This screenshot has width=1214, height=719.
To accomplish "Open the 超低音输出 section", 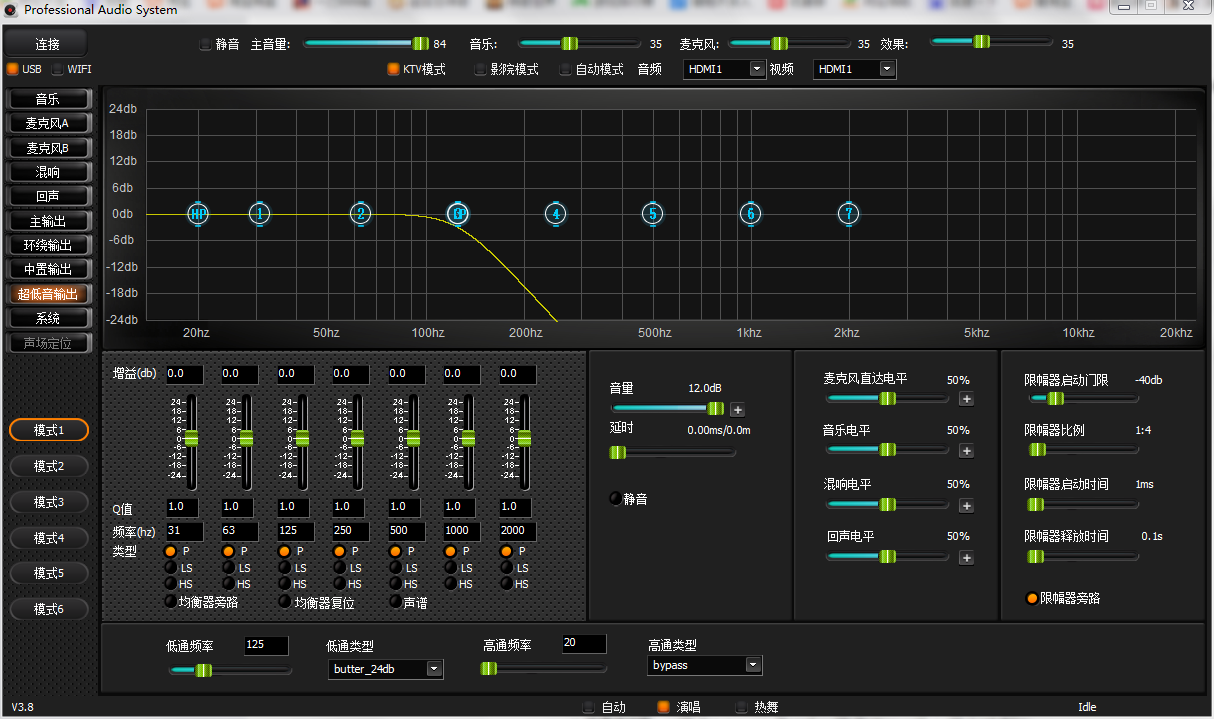I will [48, 294].
